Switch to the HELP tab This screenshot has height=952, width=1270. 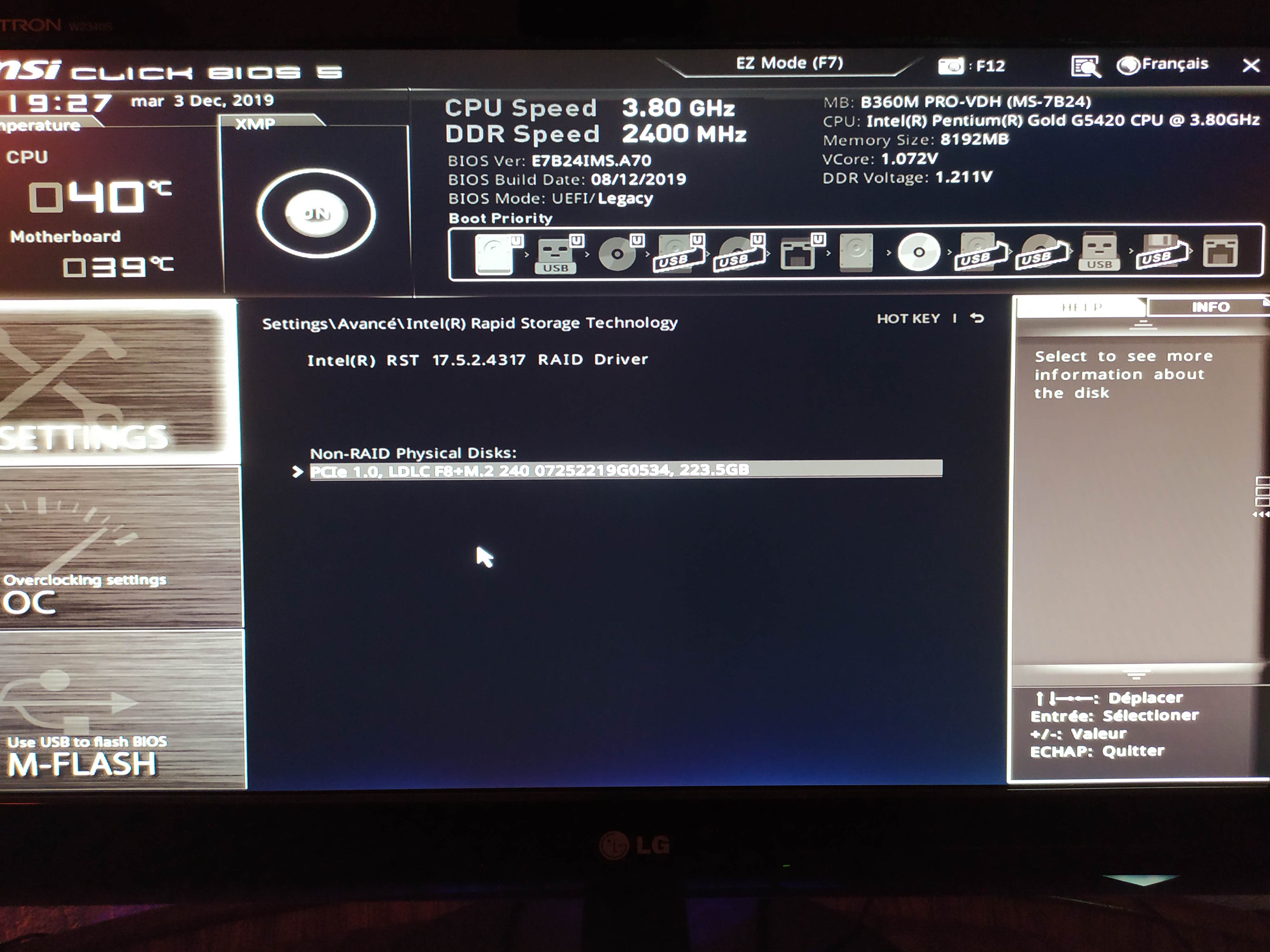[x=1082, y=307]
